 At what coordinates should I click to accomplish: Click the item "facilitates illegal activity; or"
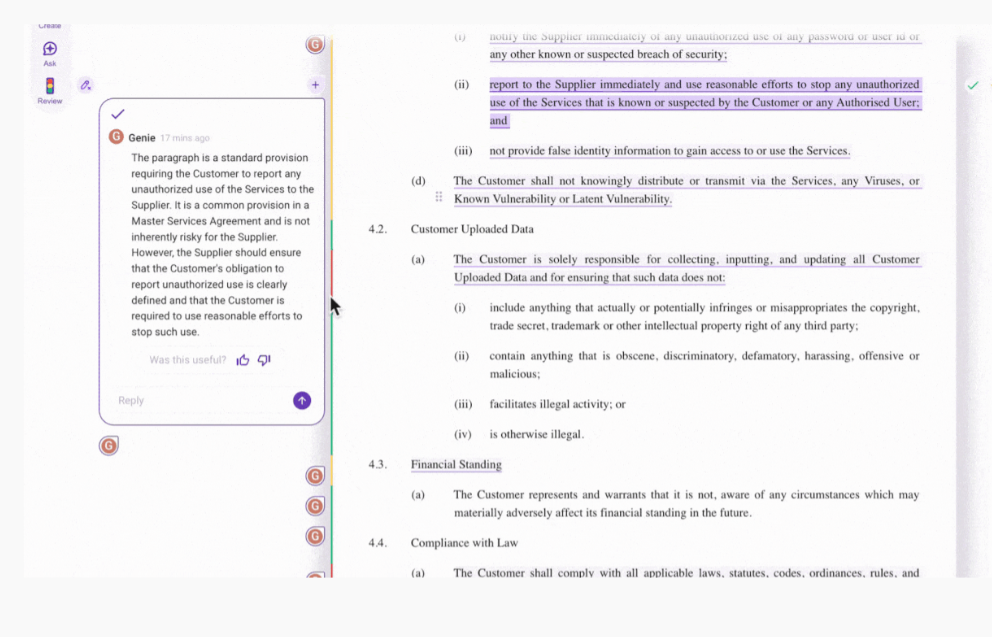[x=557, y=404]
